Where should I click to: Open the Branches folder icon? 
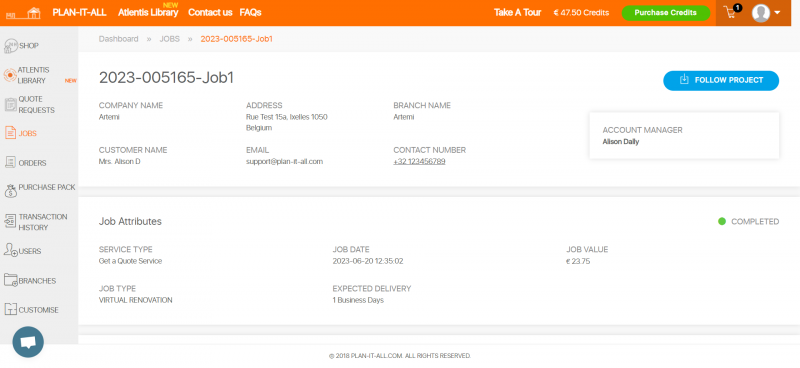click(x=11, y=280)
